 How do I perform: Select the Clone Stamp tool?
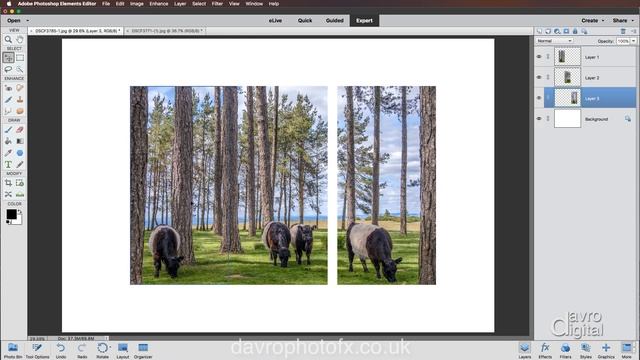[20, 100]
